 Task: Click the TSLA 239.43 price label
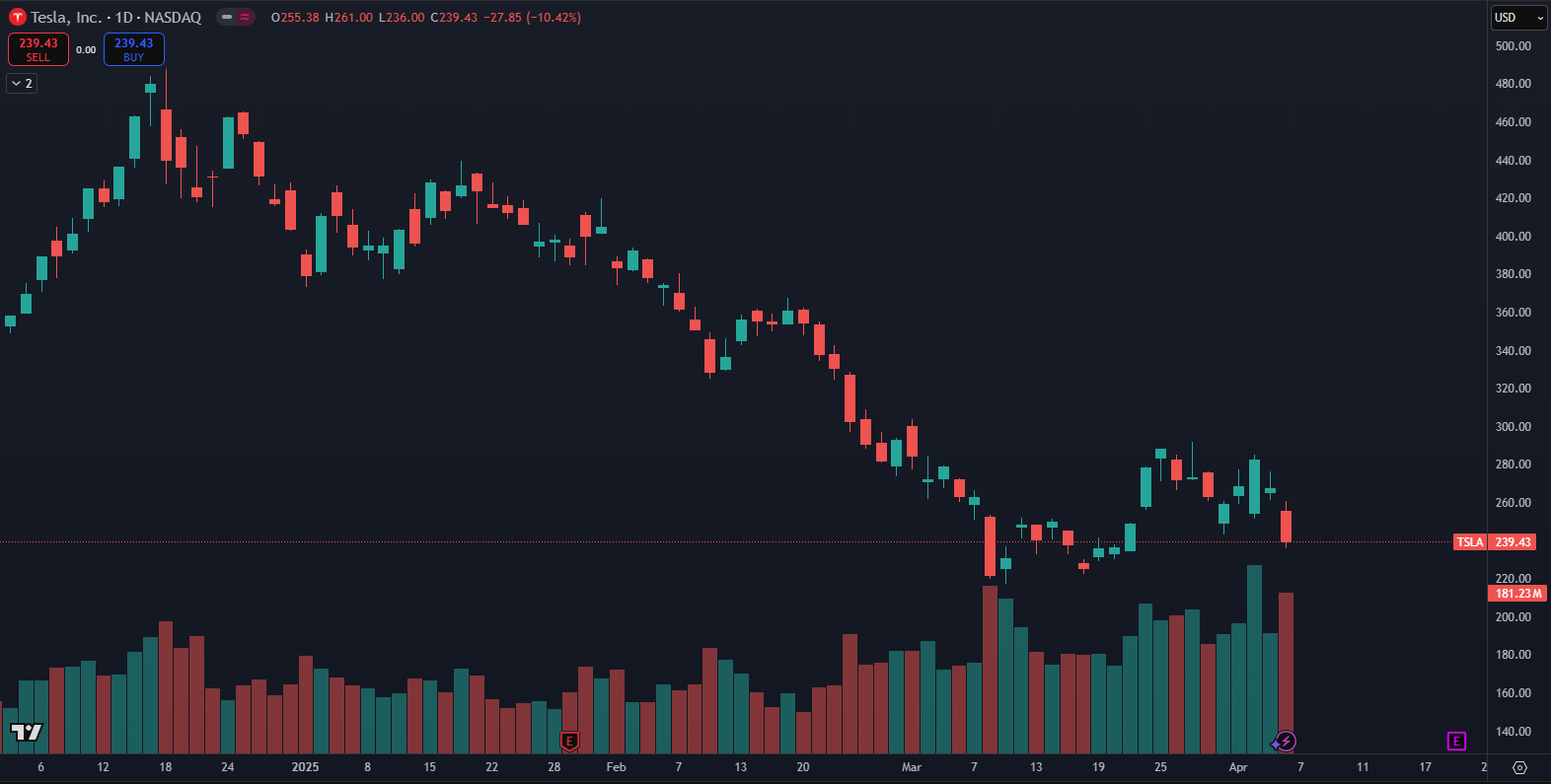(x=1494, y=542)
